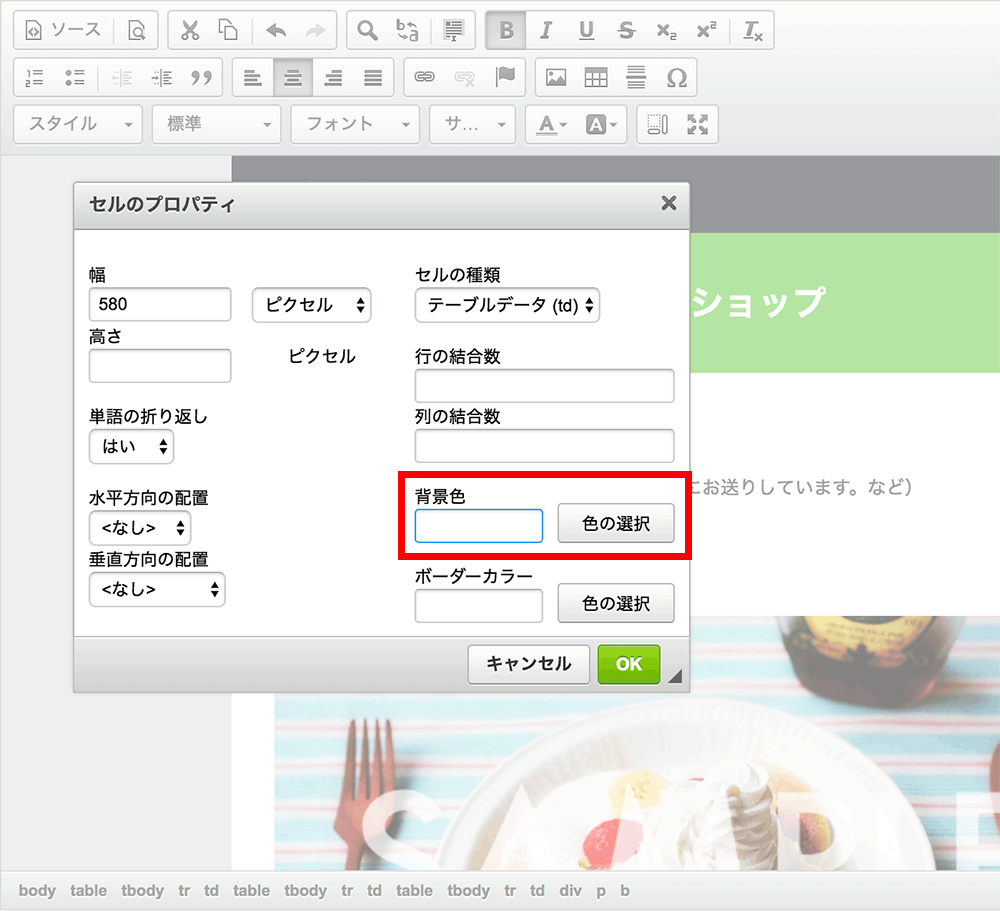
Task: Open the 水平方向の配置 dropdown
Action: pos(140,528)
